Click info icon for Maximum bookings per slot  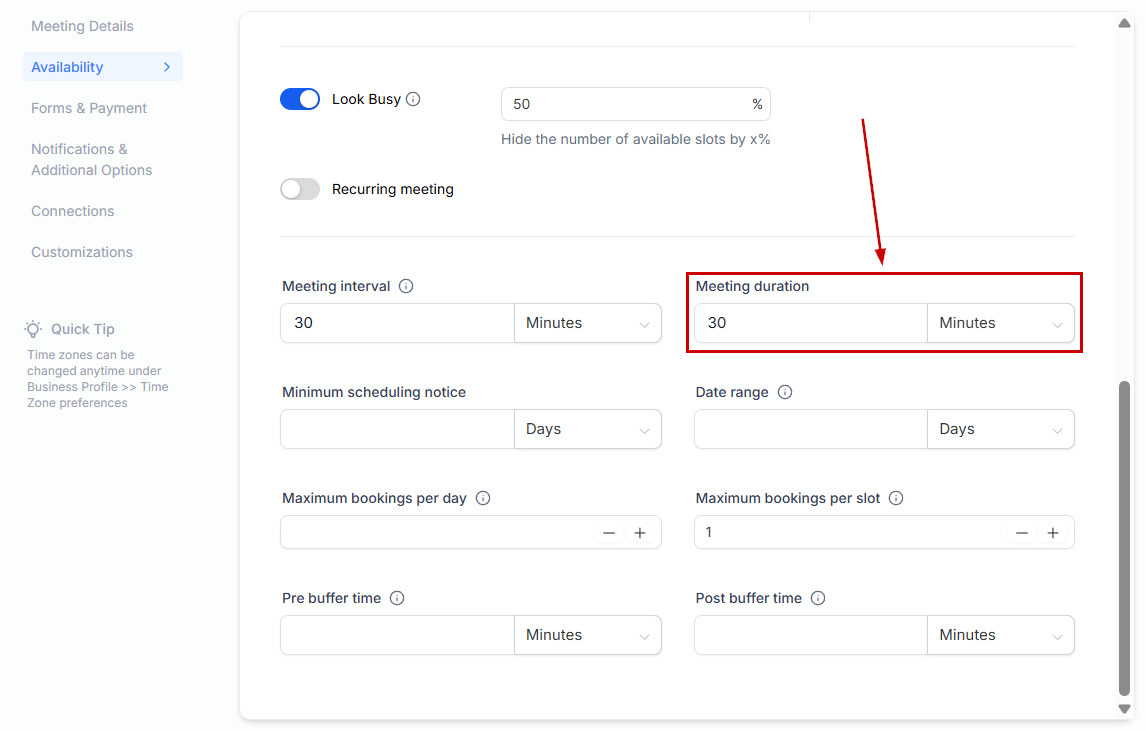(x=896, y=498)
